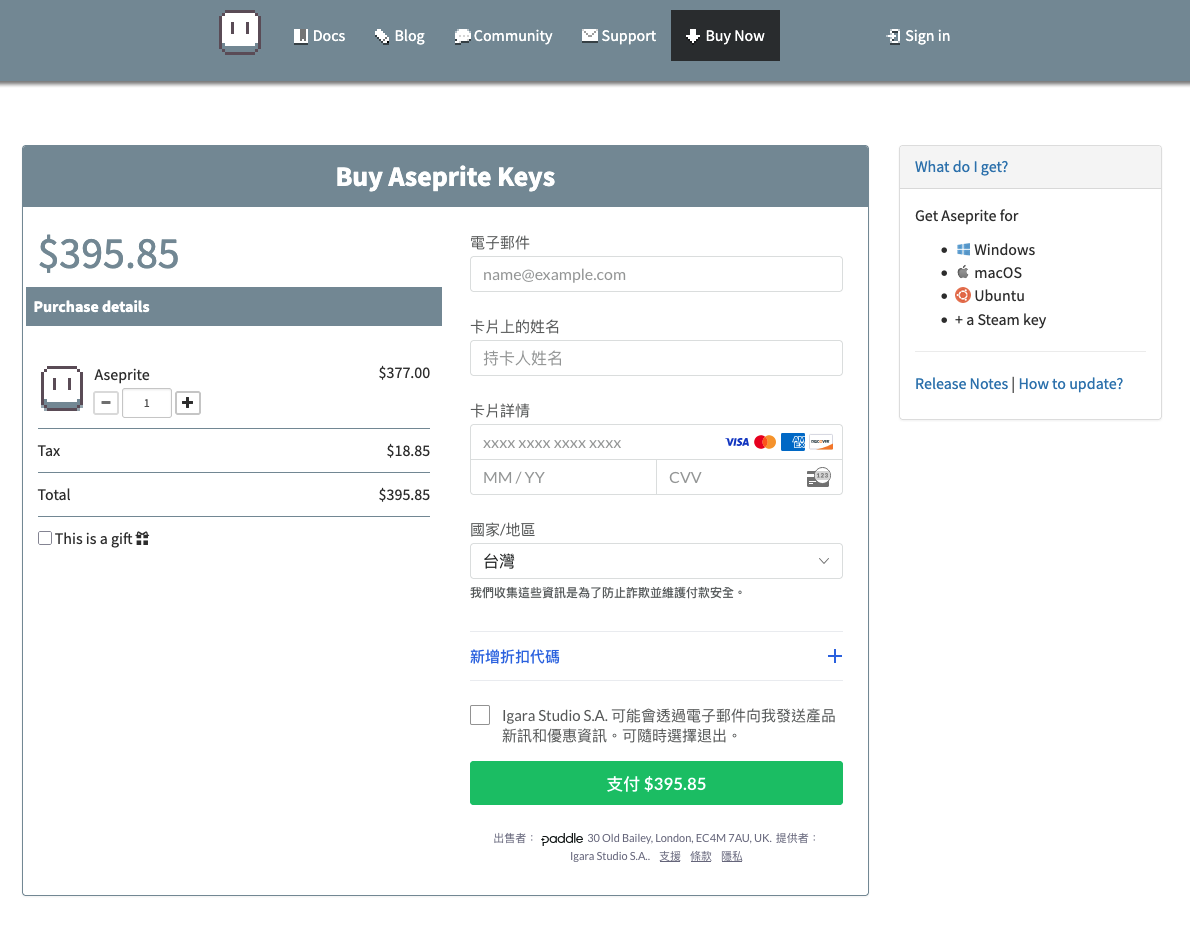Click the large $395.85 price heading
1190x930 pixels.
coord(109,254)
